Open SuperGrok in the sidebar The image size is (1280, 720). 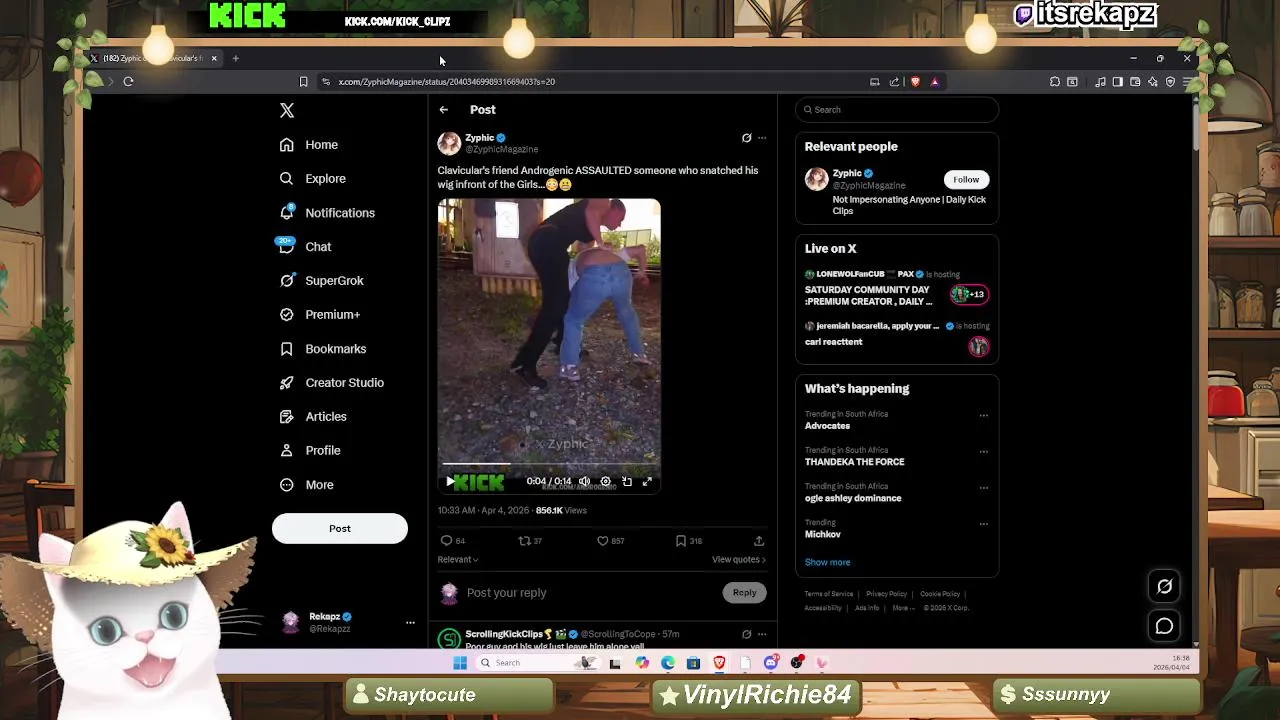tap(322, 281)
